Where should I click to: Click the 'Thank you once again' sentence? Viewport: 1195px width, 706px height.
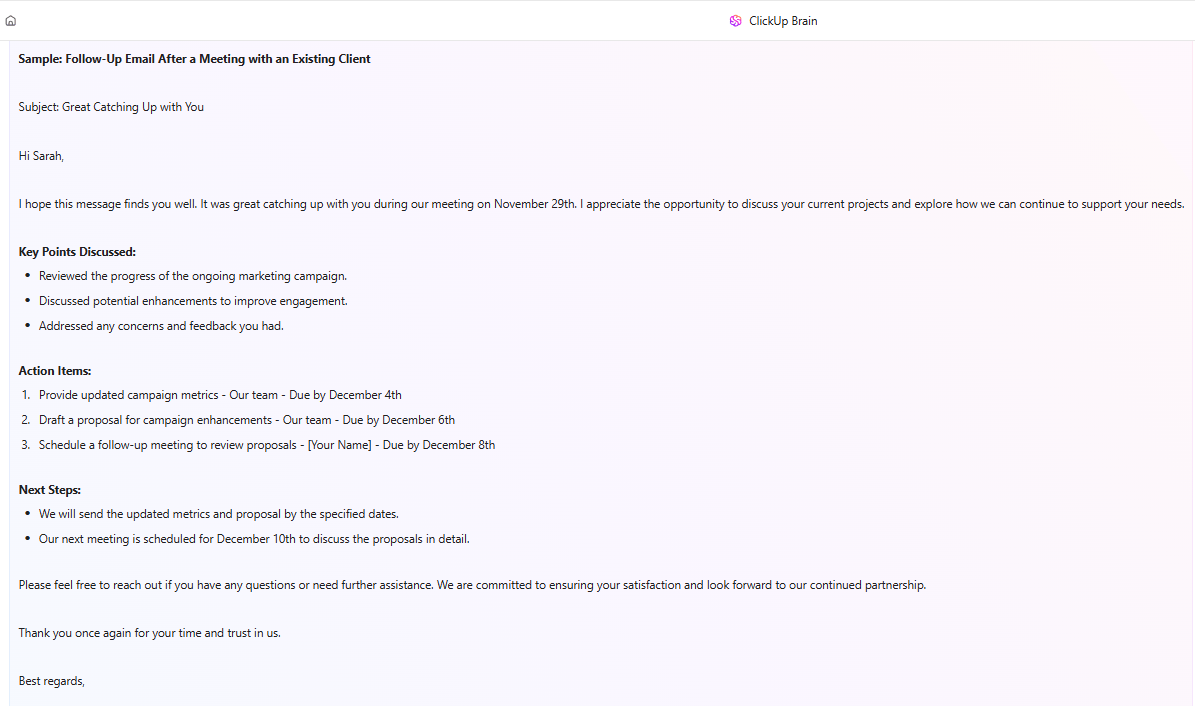click(x=149, y=632)
